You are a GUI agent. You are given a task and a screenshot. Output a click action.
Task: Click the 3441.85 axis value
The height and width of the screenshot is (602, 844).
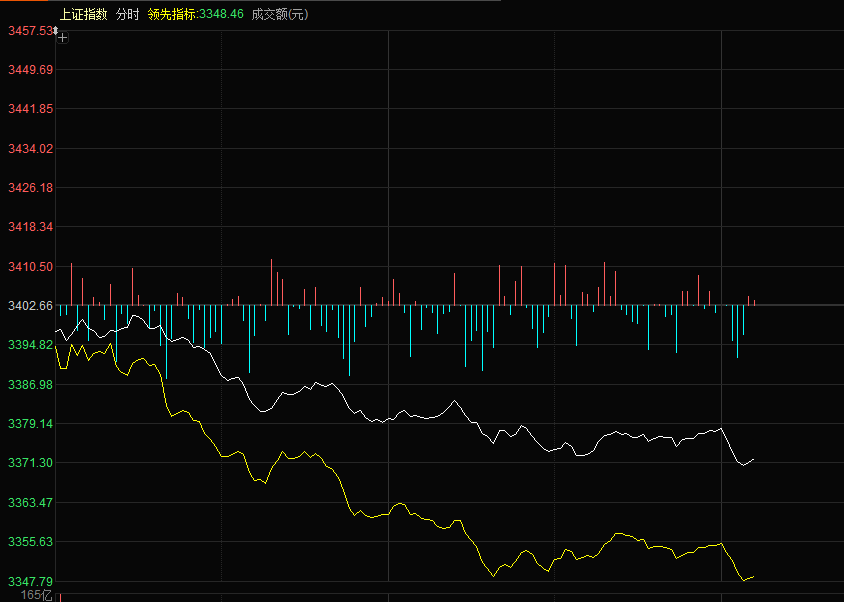31,109
